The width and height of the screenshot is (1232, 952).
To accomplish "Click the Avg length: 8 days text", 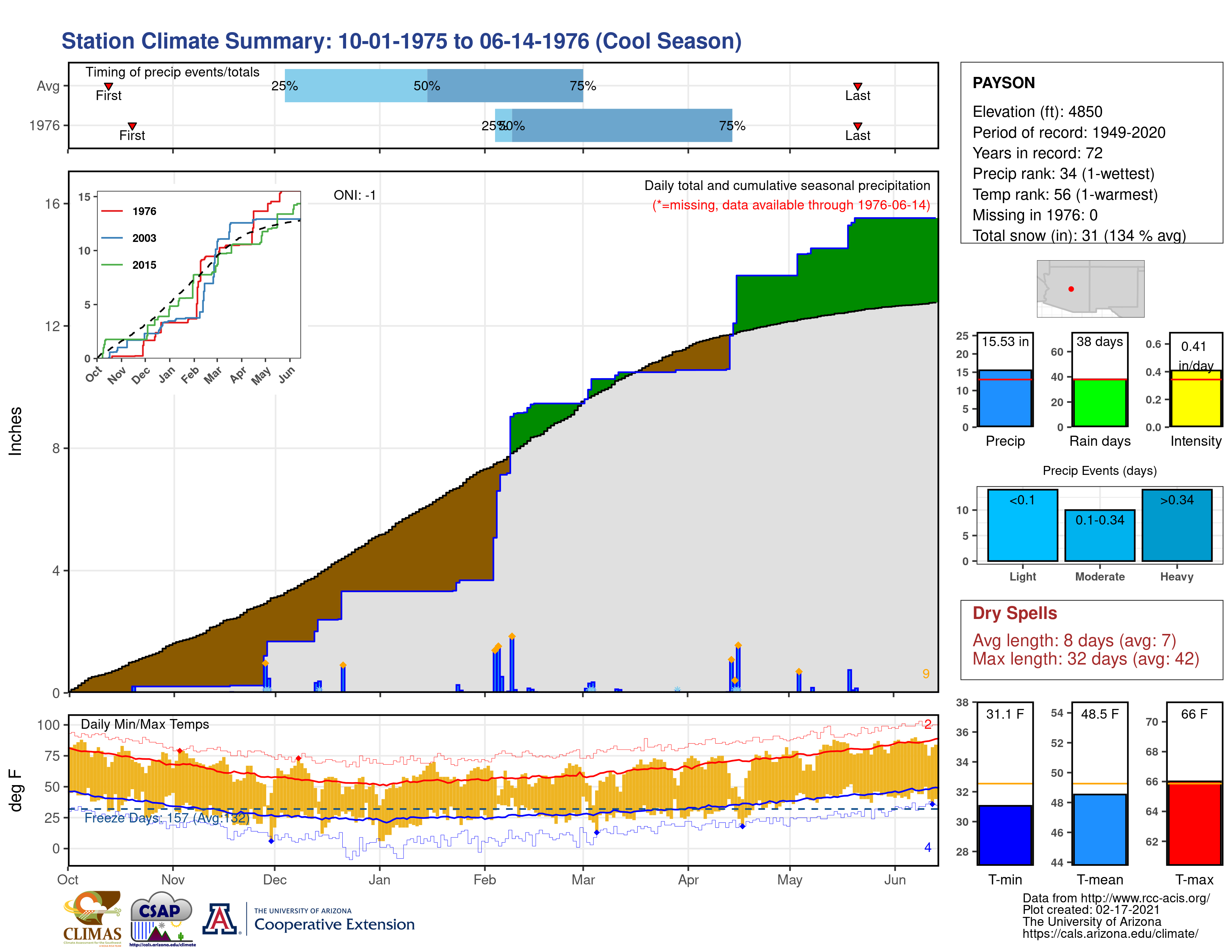I will [1074, 641].
